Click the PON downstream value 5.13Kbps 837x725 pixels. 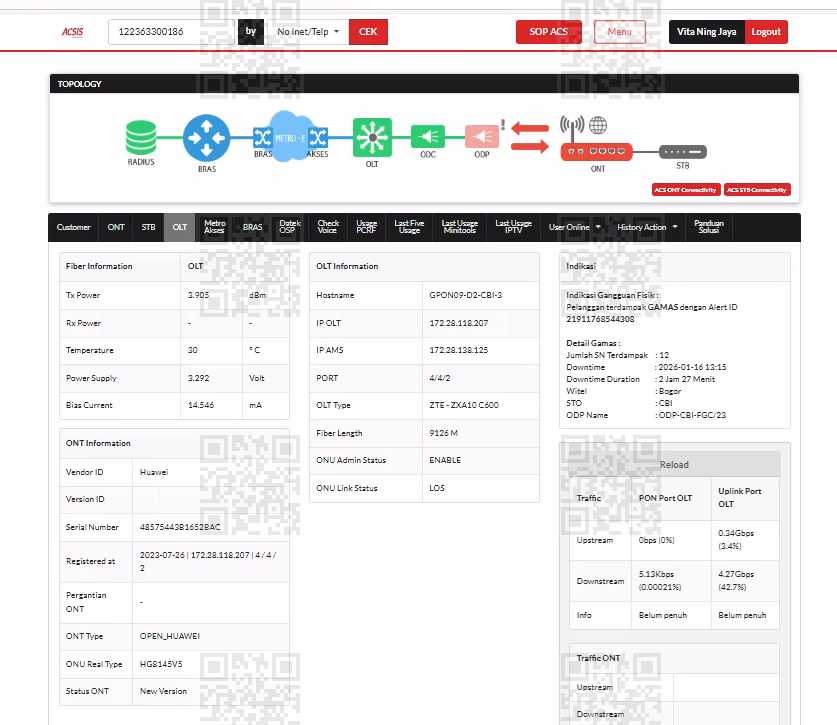pos(656,574)
